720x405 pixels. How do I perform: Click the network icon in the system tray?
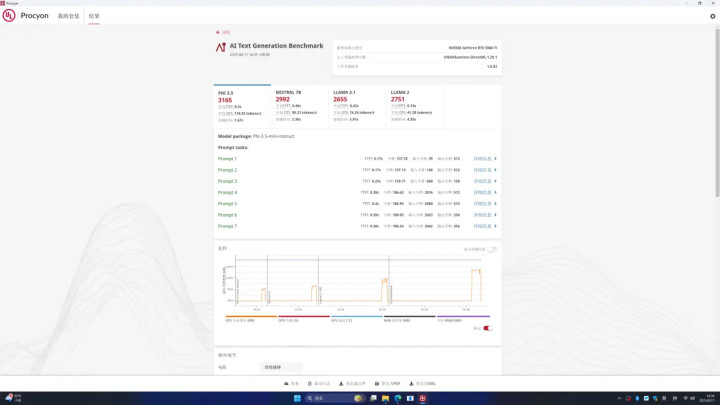[x=686, y=398]
